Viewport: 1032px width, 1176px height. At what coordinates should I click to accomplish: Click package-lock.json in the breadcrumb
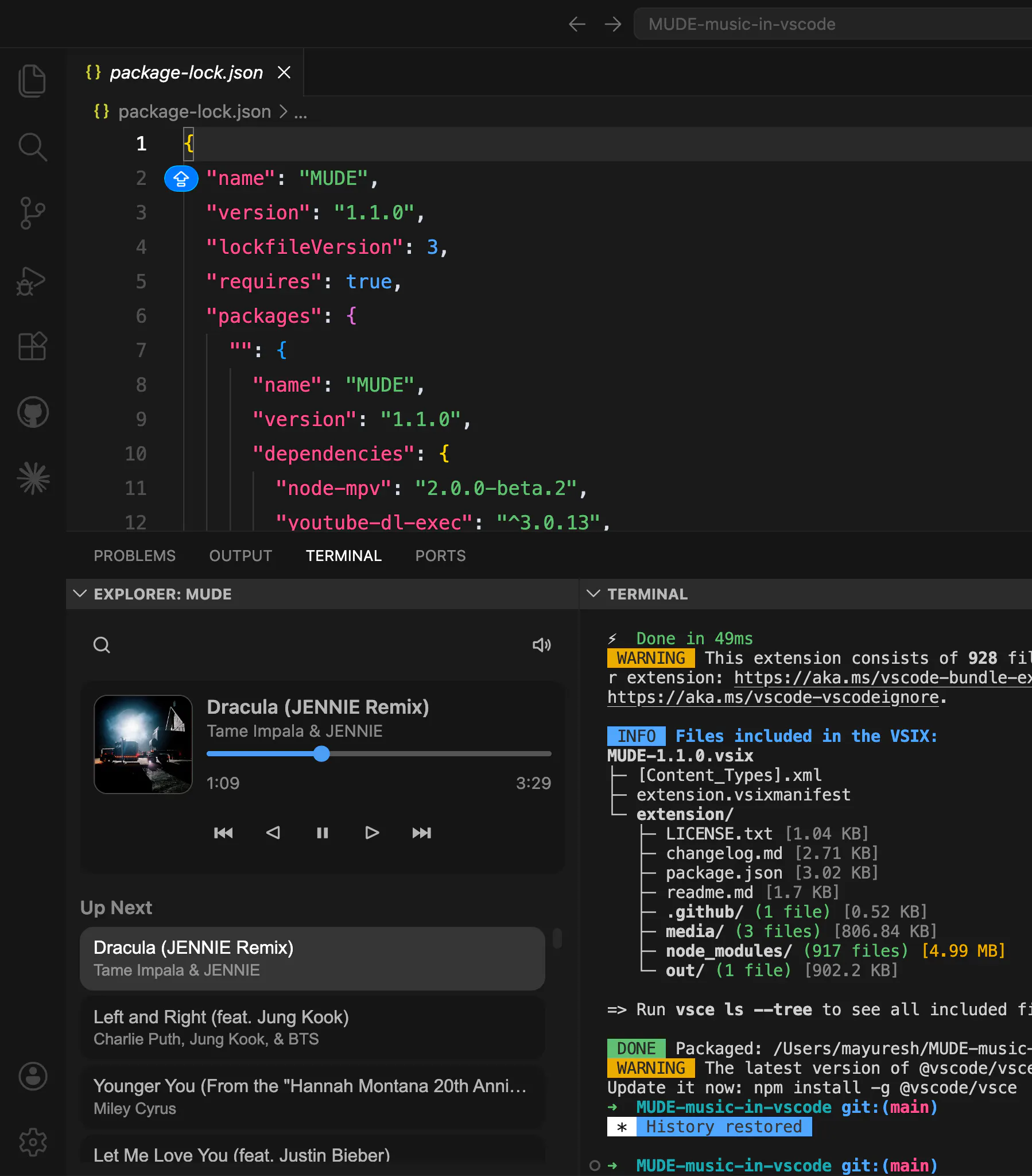point(195,111)
